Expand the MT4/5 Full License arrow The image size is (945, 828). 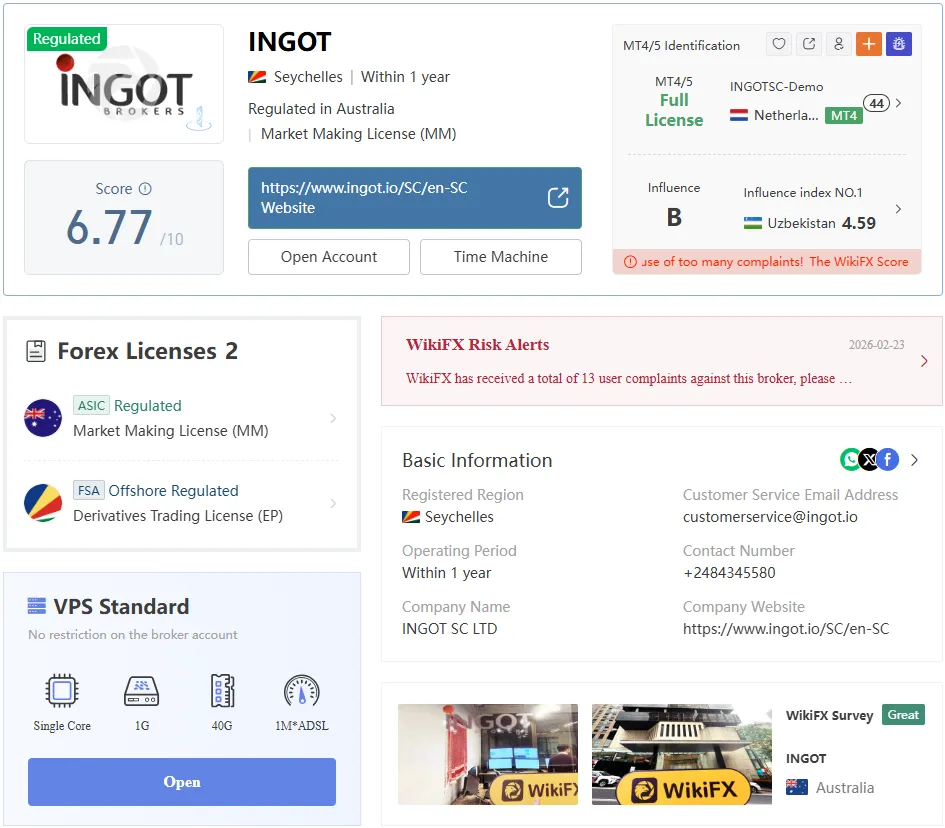899,103
